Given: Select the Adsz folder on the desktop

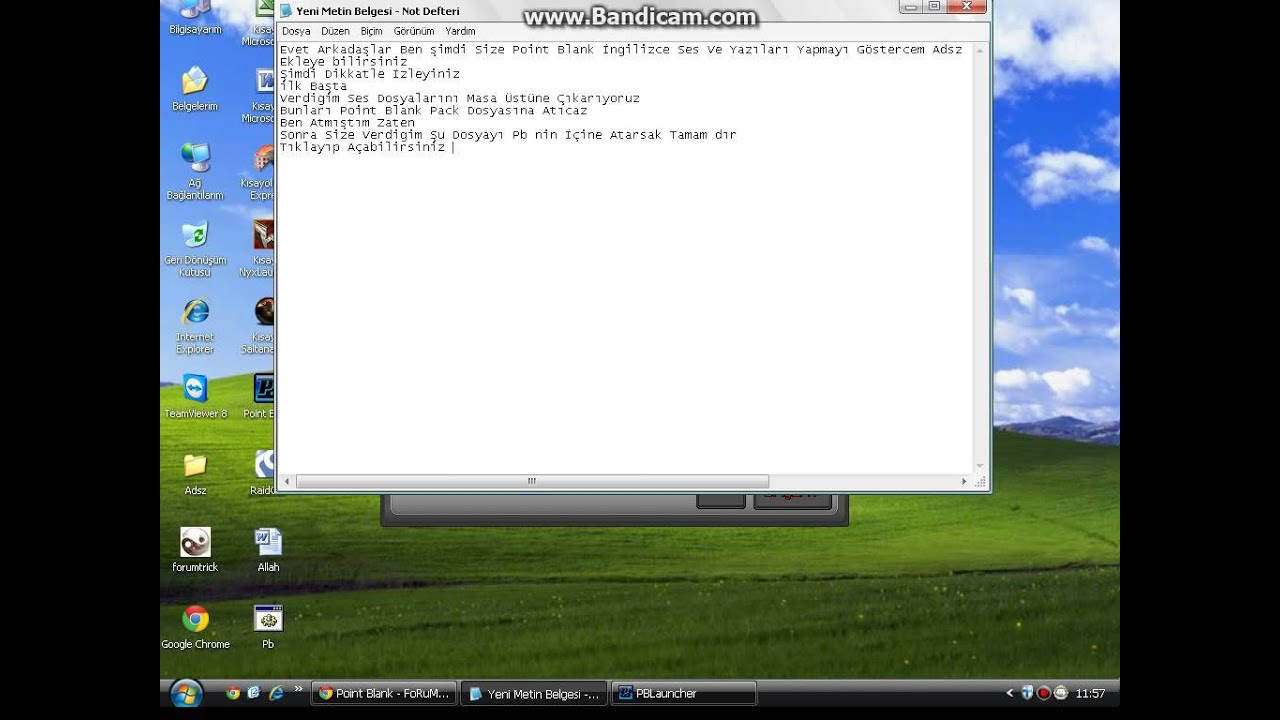Looking at the screenshot, I should tap(195, 474).
